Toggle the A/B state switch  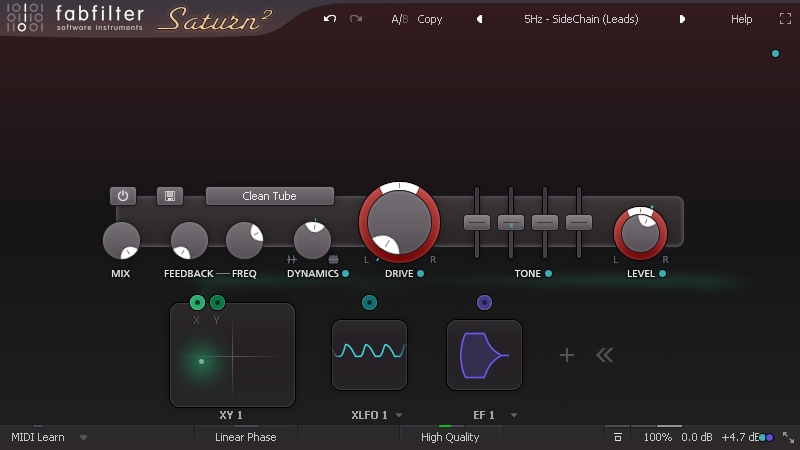point(399,19)
